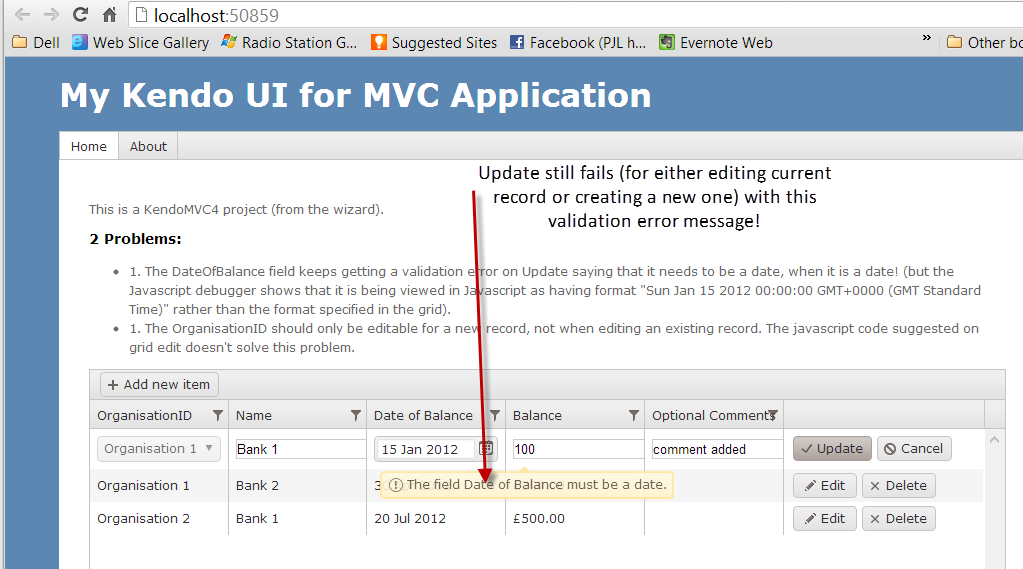
Task: Sort by the Date of Balance header
Action: click(423, 416)
